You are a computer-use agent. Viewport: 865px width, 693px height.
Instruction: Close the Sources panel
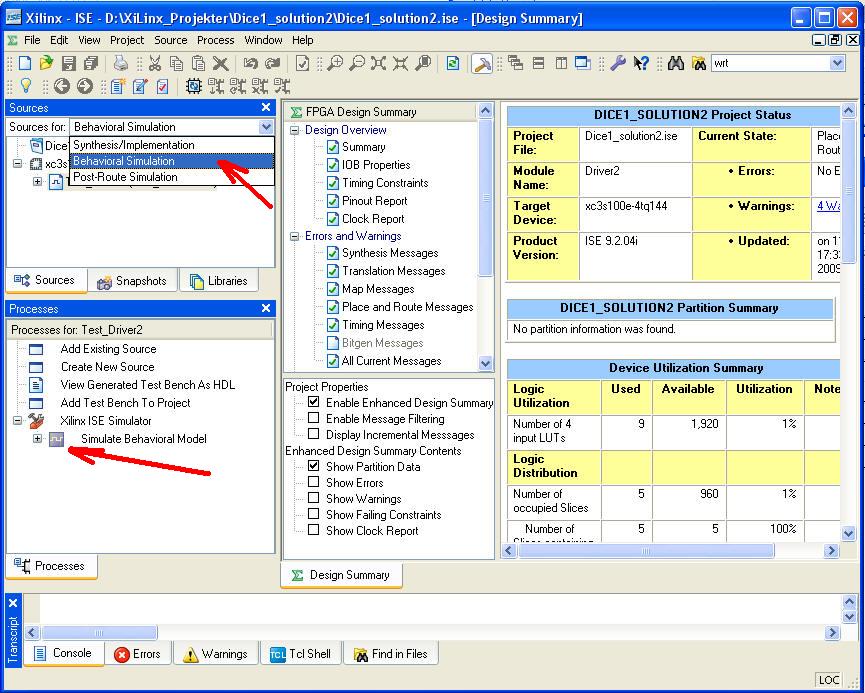[266, 108]
